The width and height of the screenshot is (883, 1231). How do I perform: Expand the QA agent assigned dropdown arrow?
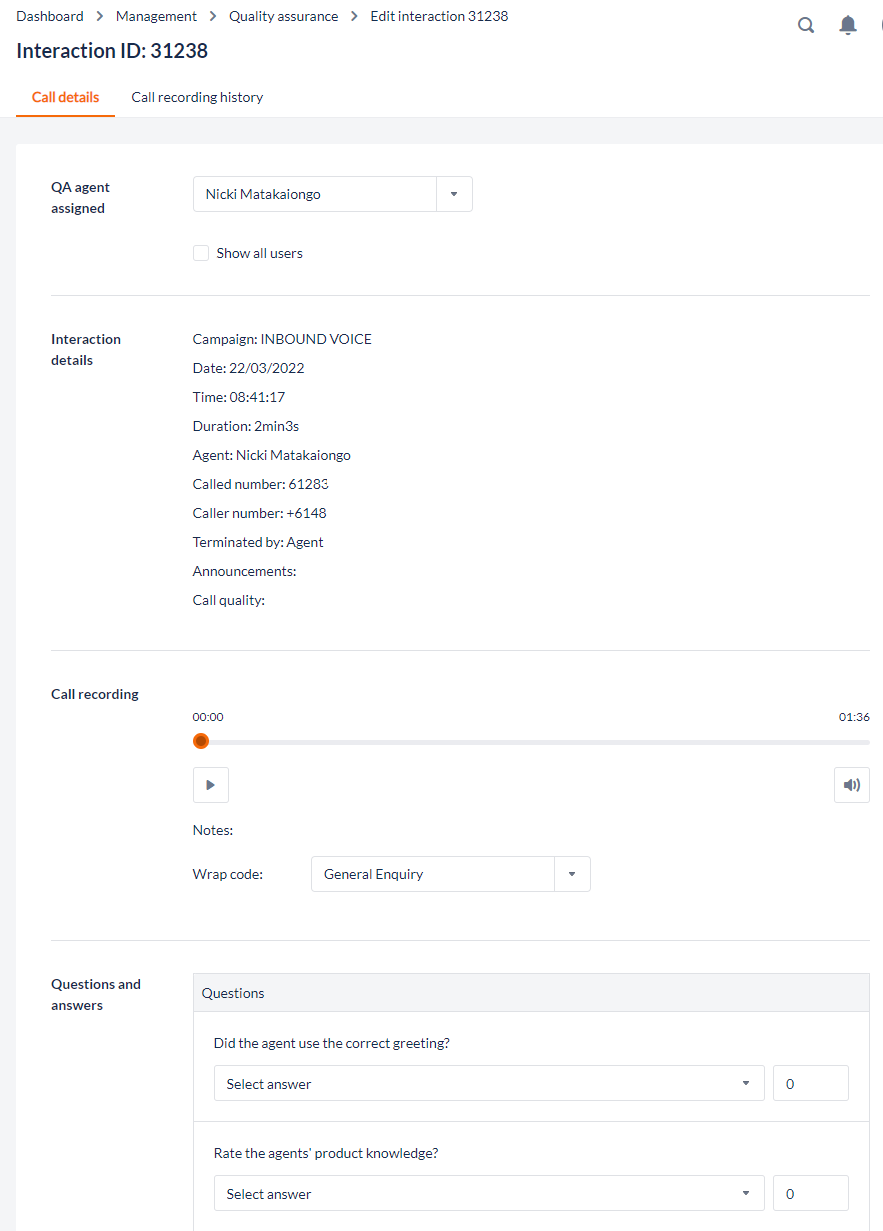pyautogui.click(x=454, y=194)
